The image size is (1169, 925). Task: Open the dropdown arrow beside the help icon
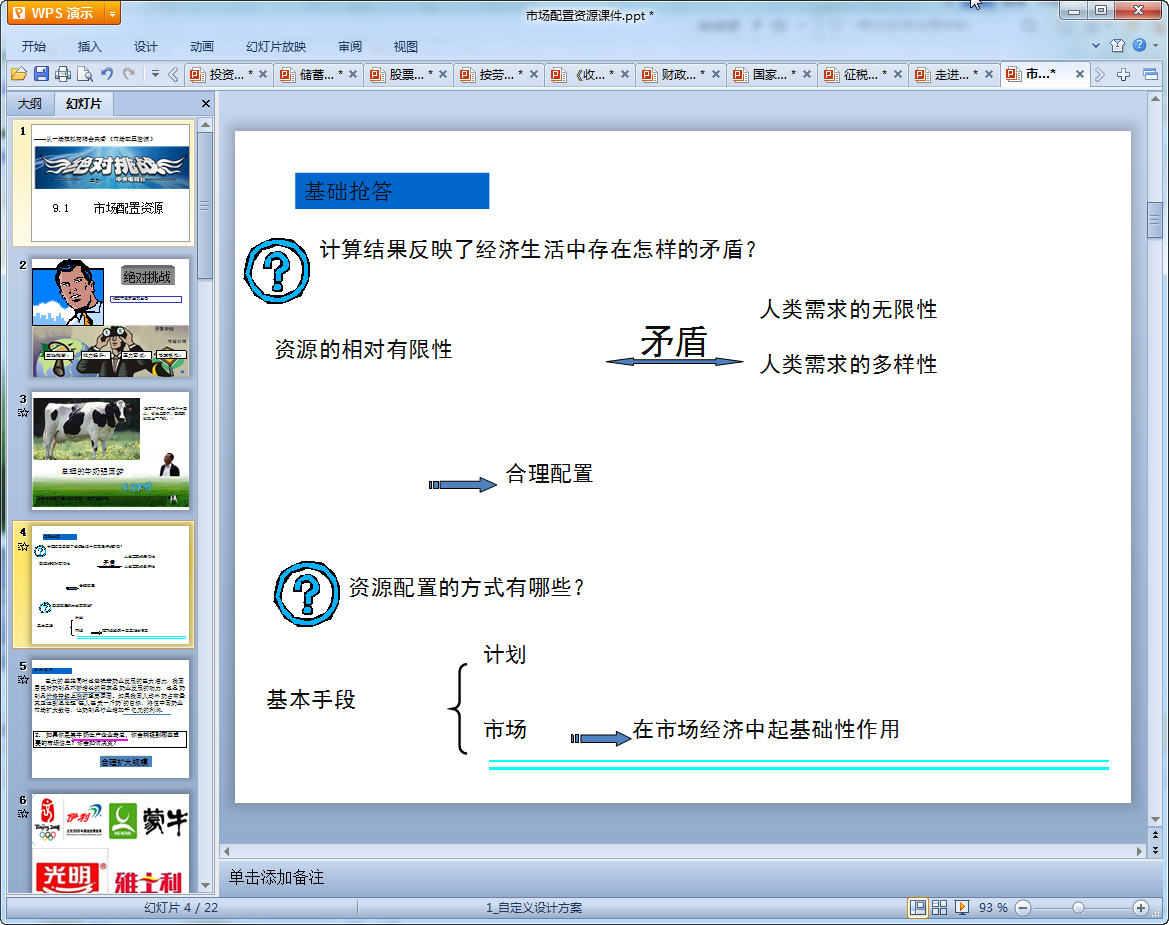point(1156,45)
